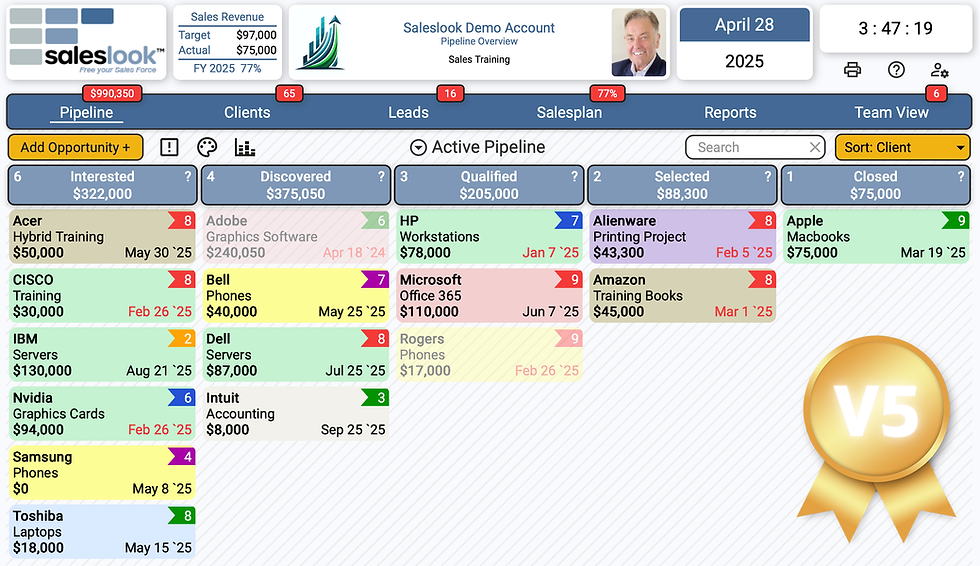This screenshot has height=566, width=980.
Task: Click the Toshiba card green flag 8
Action: (182, 515)
